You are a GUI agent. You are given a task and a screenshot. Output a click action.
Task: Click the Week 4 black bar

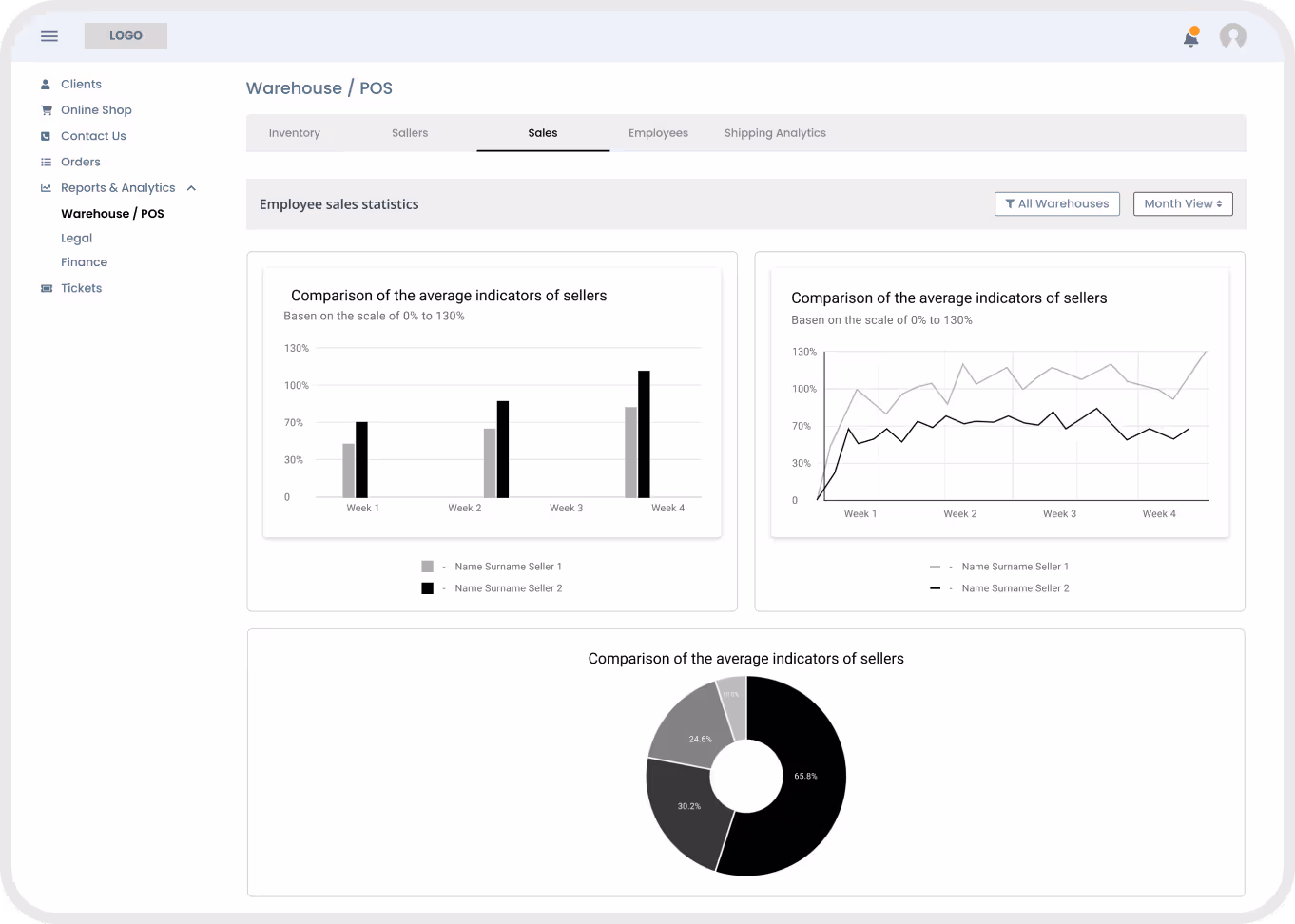coord(644,434)
